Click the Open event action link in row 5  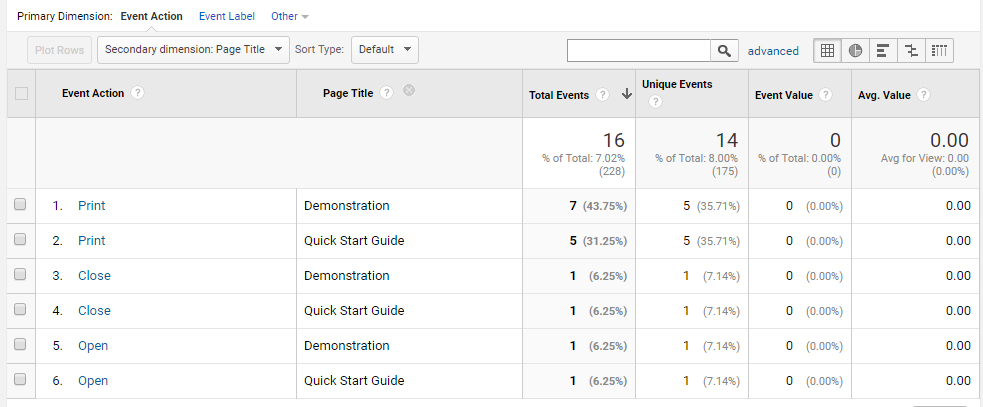click(93, 346)
